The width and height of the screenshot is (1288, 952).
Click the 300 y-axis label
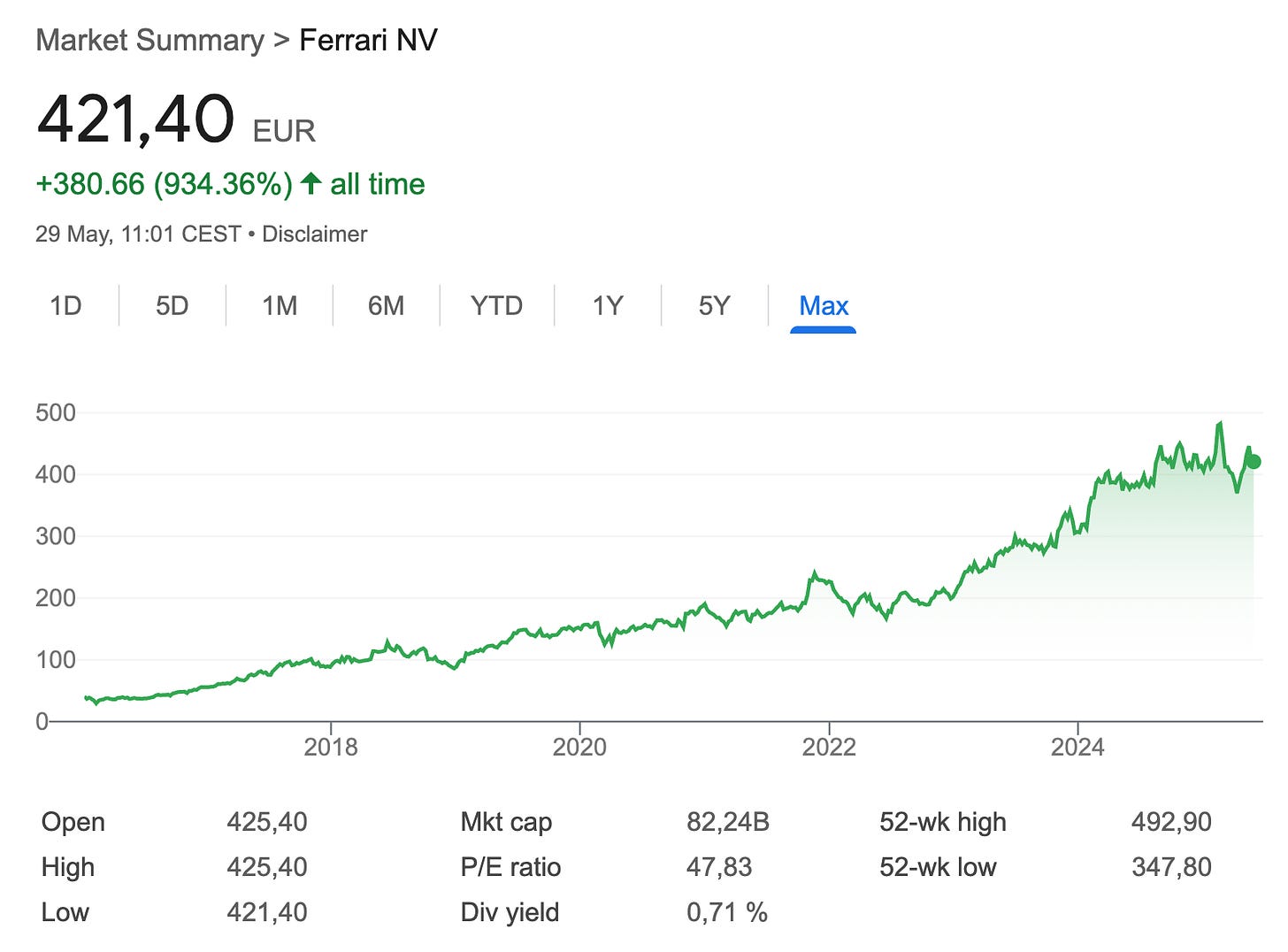56,536
